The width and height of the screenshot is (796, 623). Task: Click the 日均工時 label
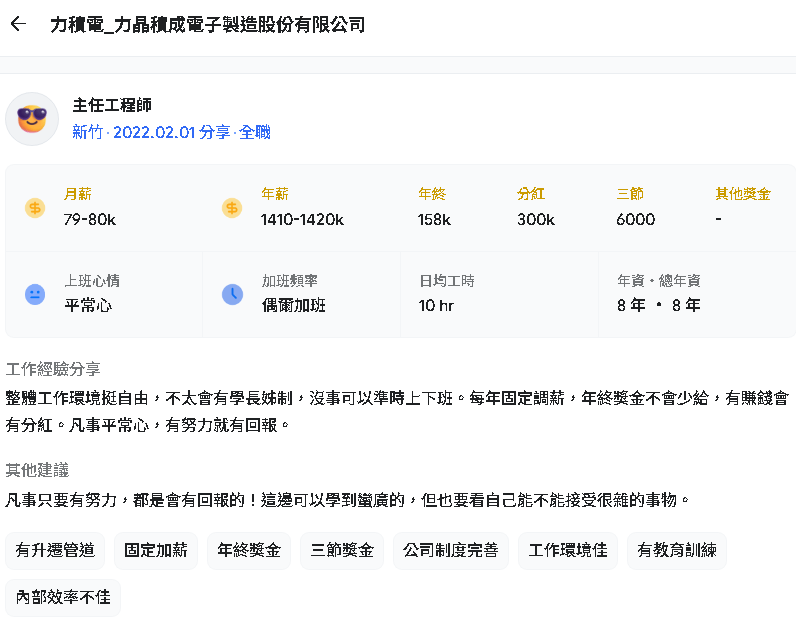447,281
